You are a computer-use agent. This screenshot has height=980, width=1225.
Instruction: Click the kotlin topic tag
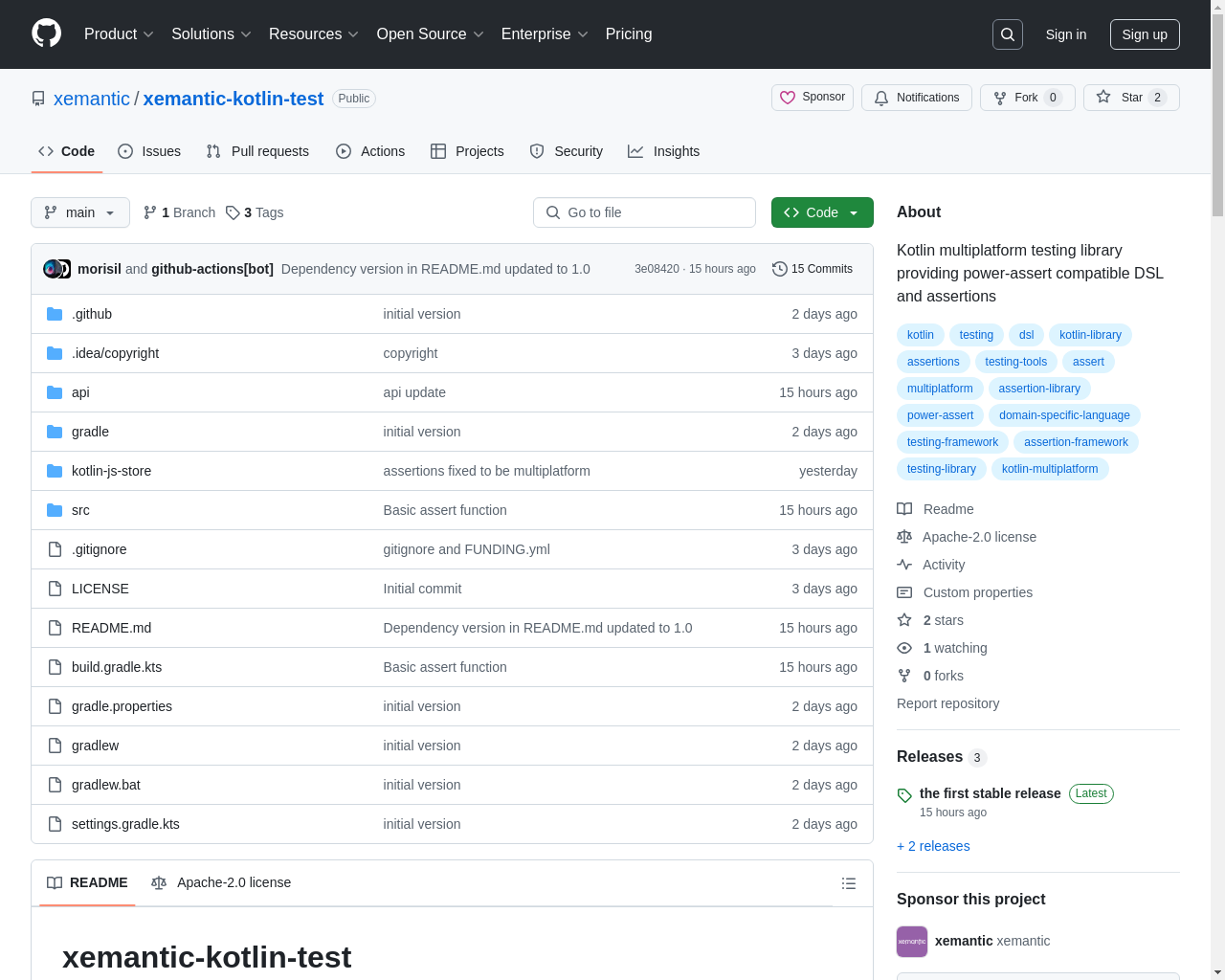pyautogui.click(x=921, y=335)
